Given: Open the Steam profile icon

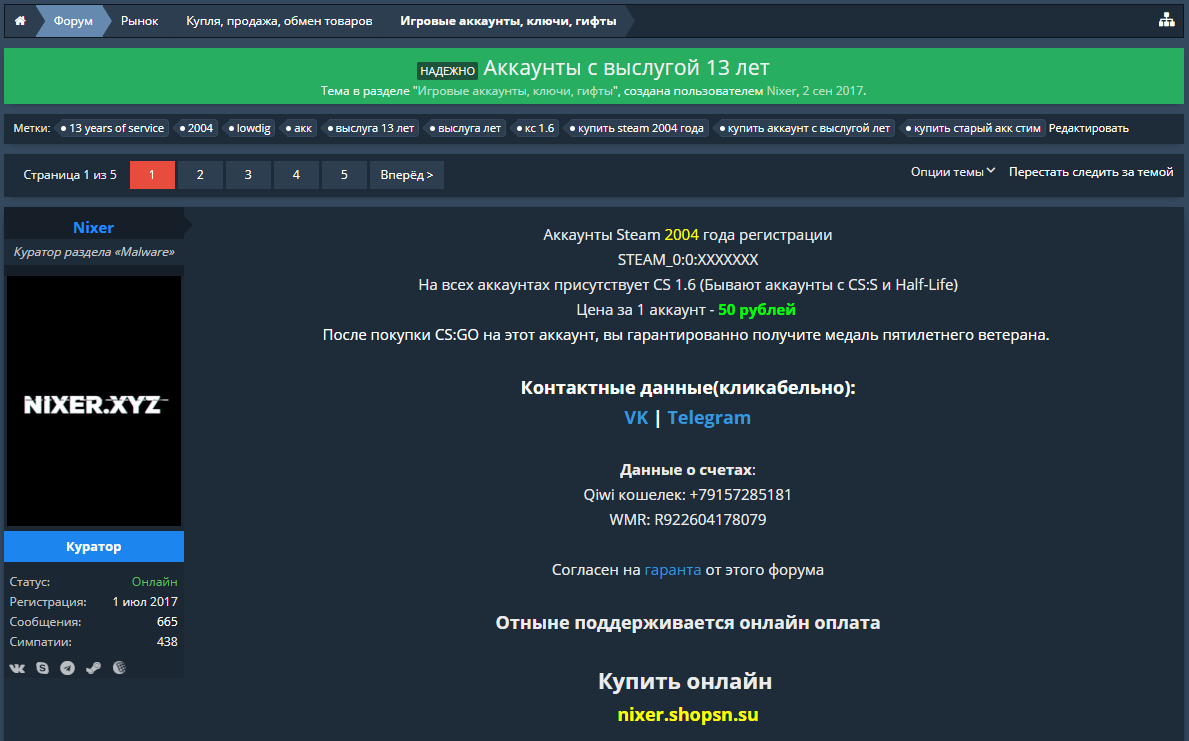Looking at the screenshot, I should pyautogui.click(x=93, y=668).
